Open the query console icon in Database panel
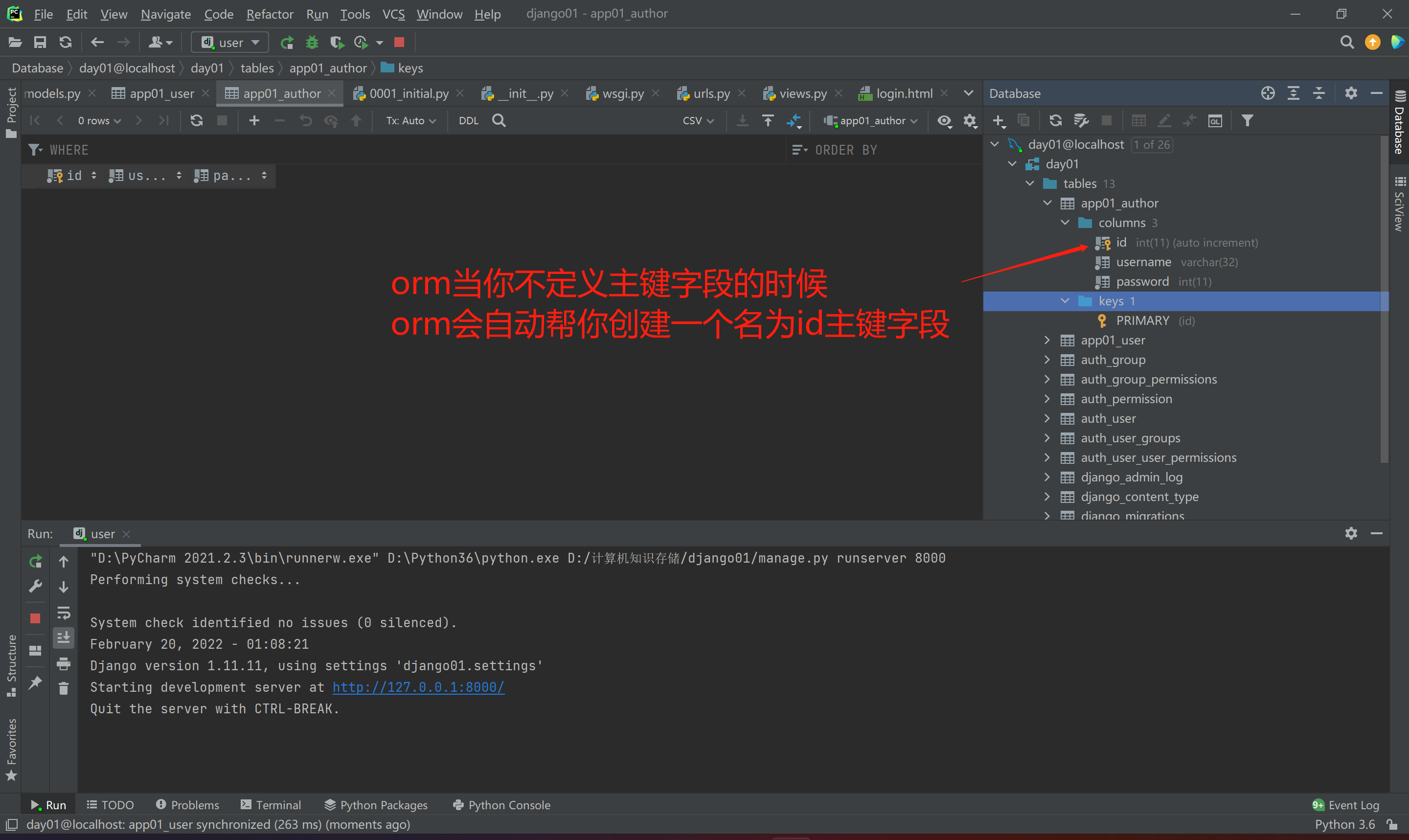Viewport: 1409px width, 840px height. click(x=1215, y=120)
